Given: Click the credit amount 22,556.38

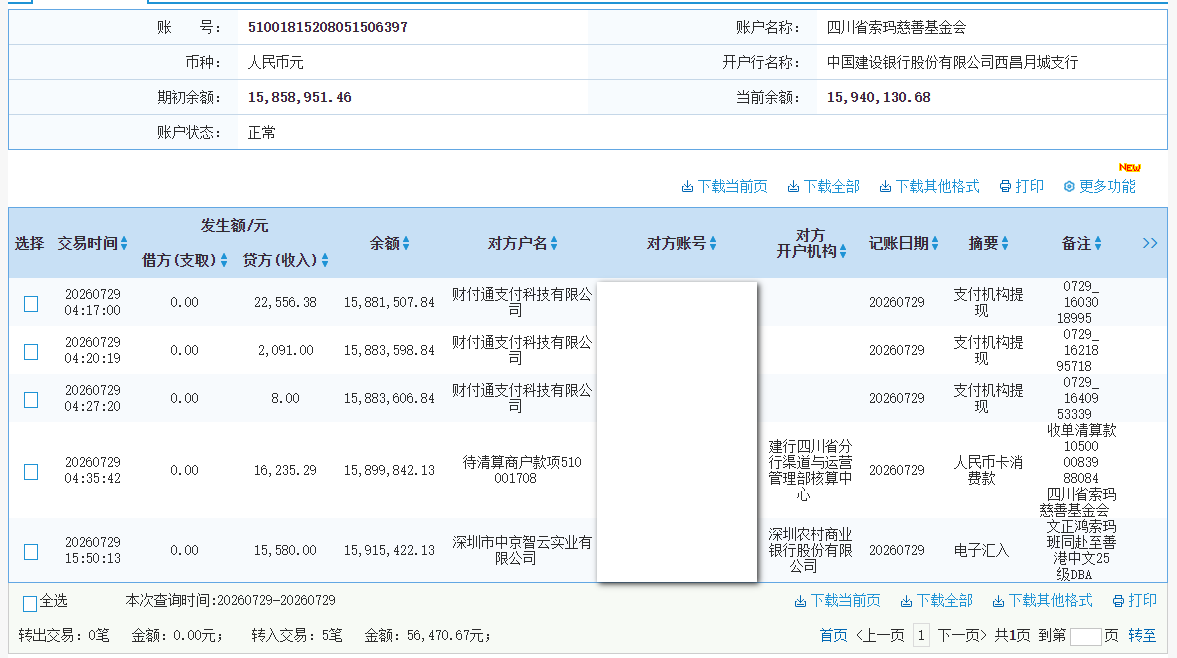Looking at the screenshot, I should pos(285,302).
